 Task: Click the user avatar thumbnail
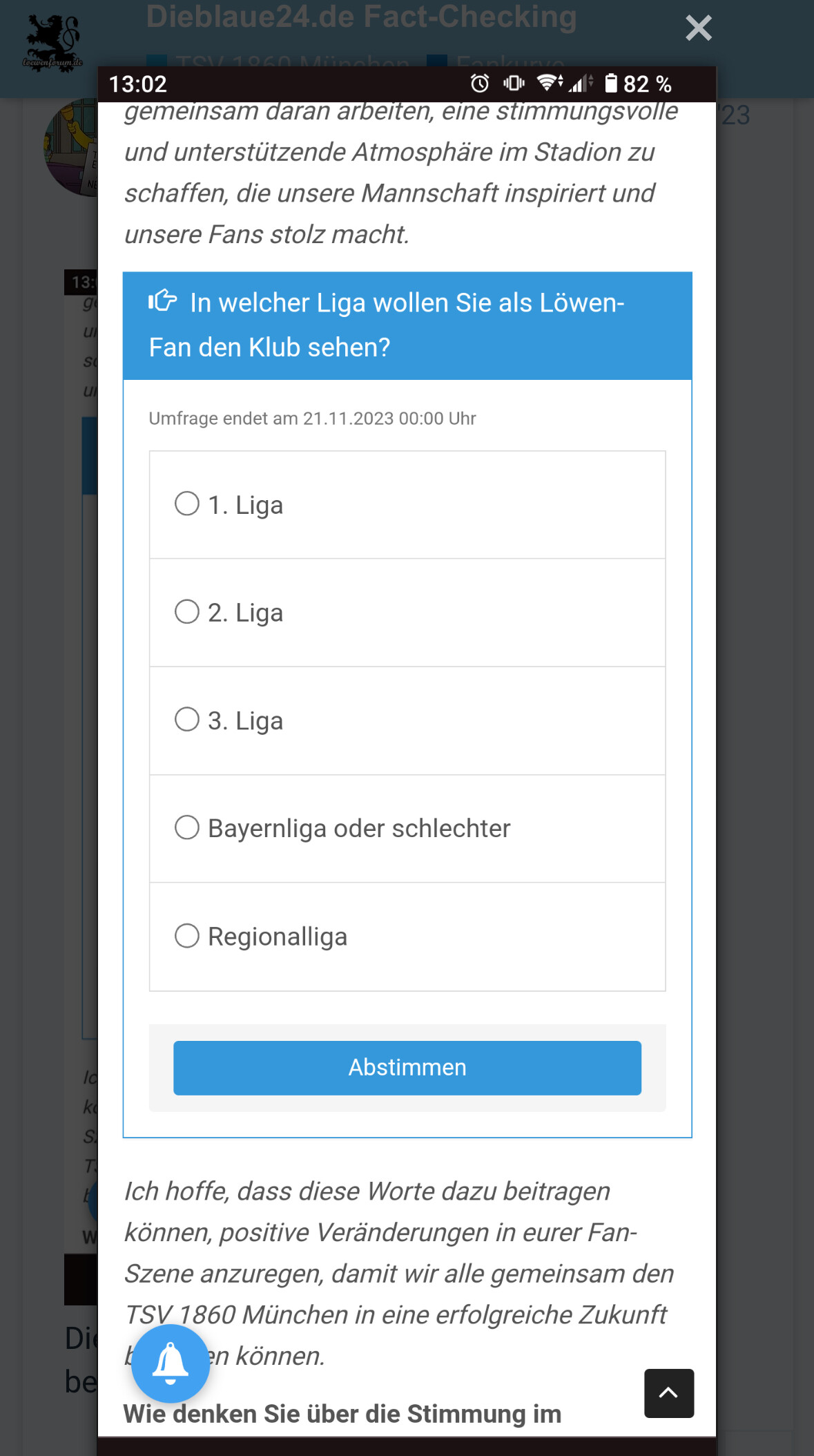tap(70, 147)
